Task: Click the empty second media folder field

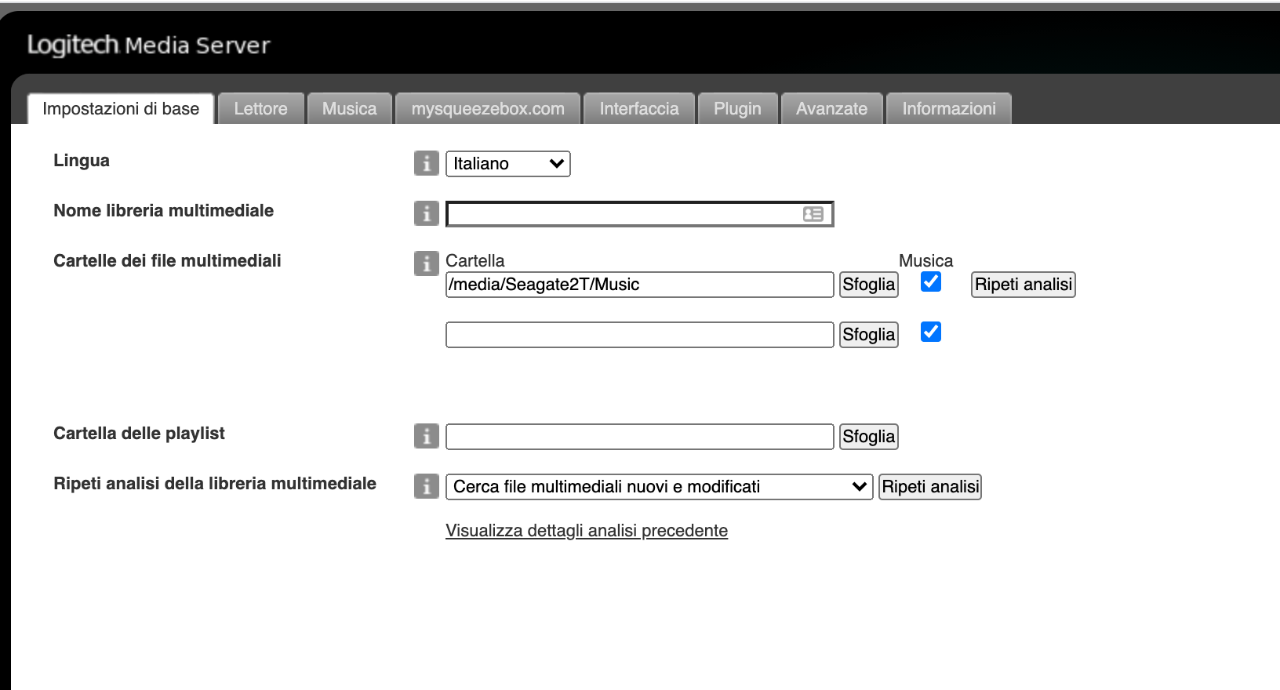Action: [640, 335]
